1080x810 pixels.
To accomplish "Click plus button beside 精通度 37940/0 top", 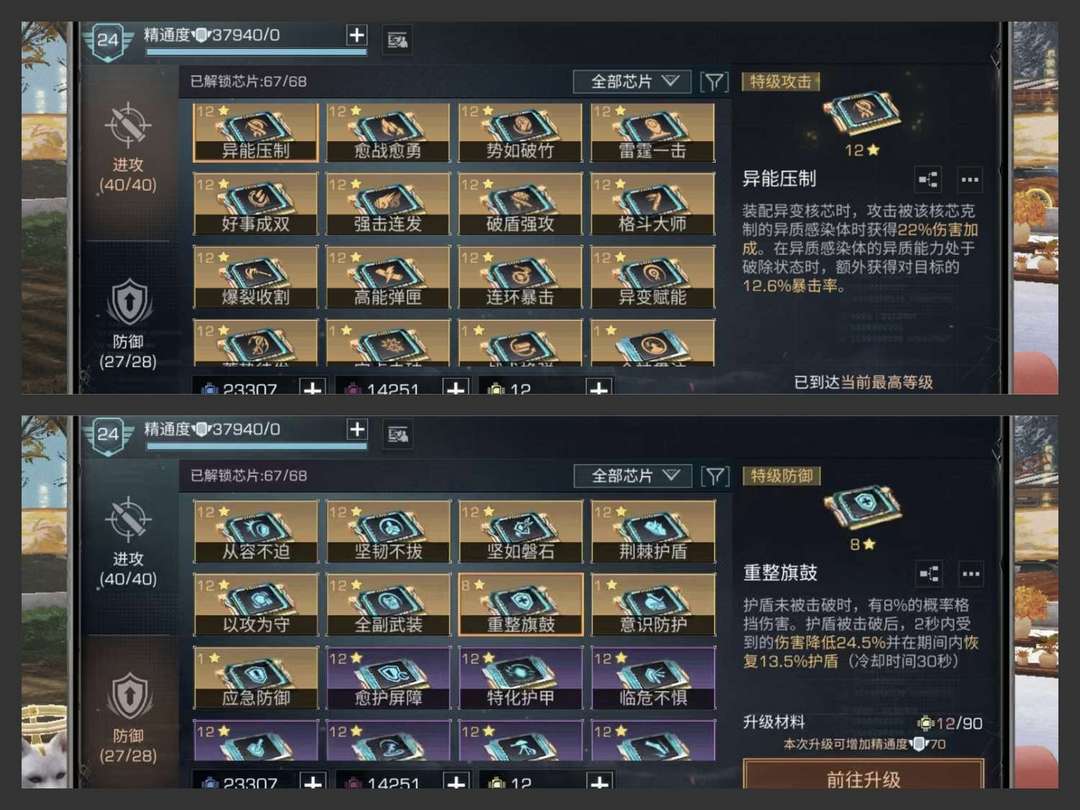I will point(357,35).
